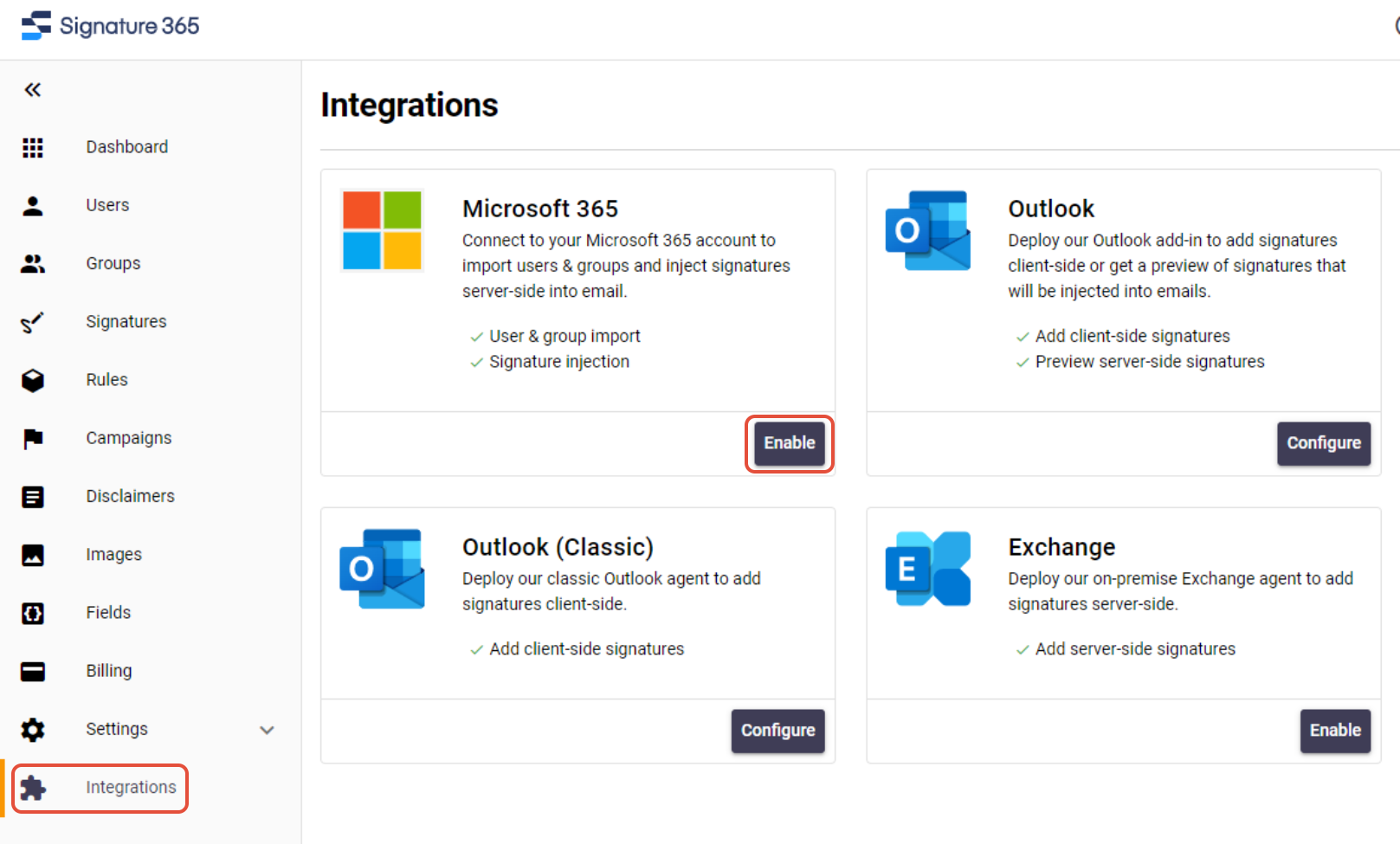This screenshot has width=1400, height=844.
Task: Collapse the sidebar with double-chevron icon
Action: 33,89
